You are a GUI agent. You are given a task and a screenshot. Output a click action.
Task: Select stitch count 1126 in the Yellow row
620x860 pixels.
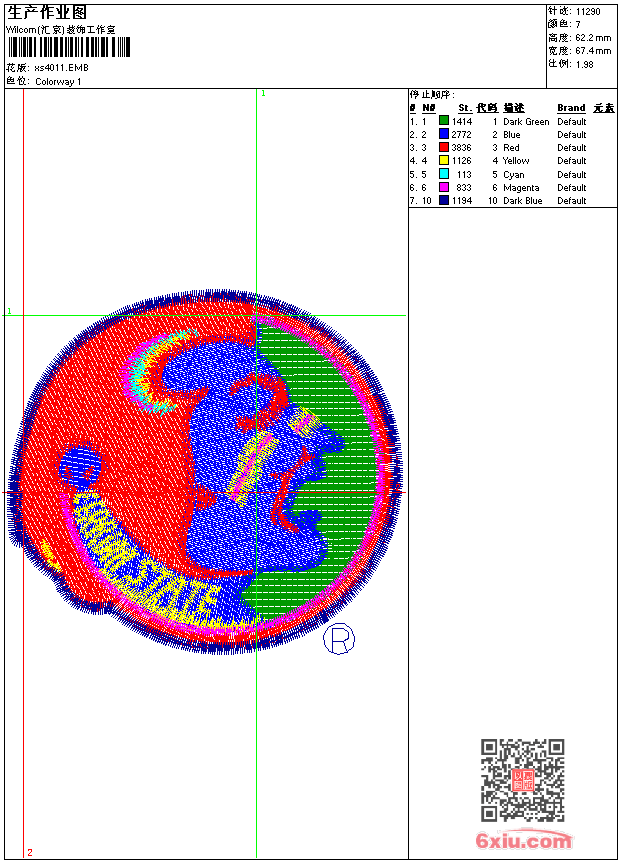coord(461,161)
